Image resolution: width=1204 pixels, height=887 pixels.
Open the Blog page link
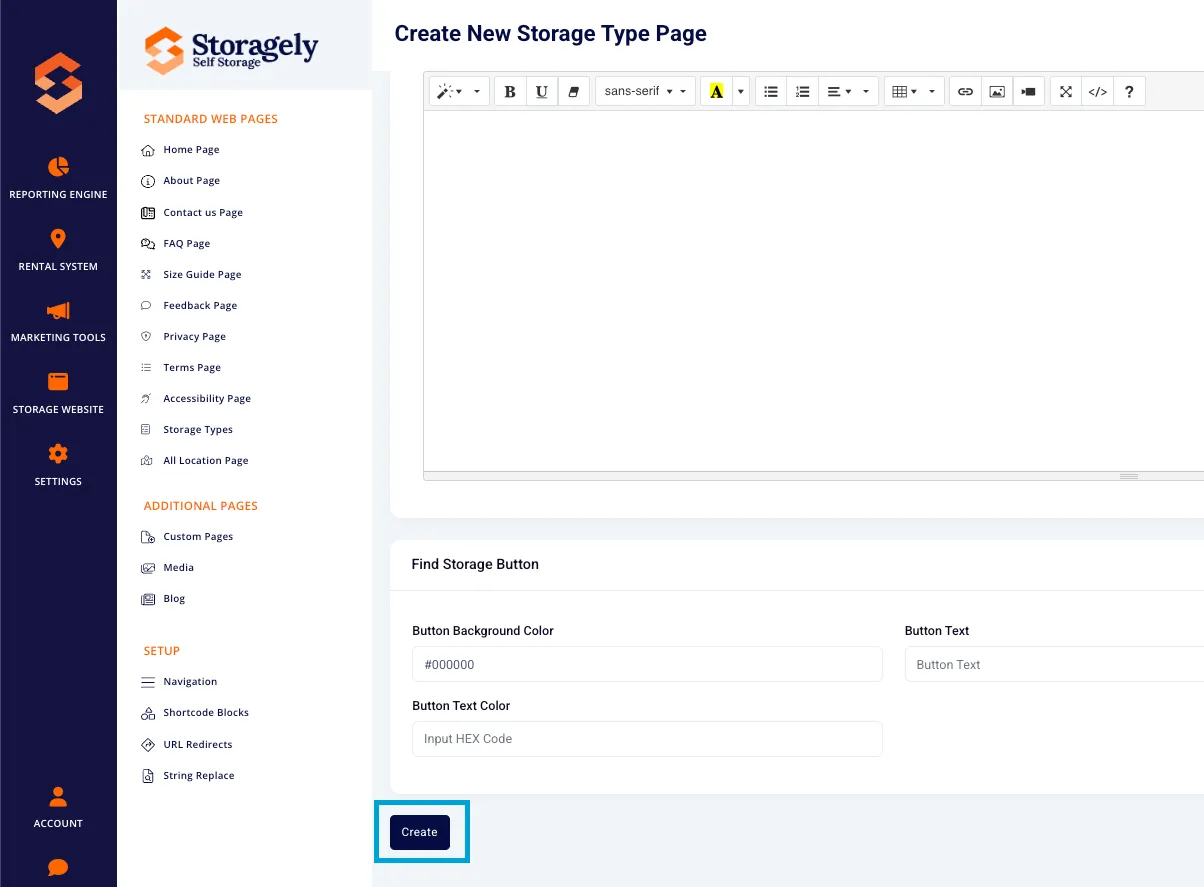[163, 599]
